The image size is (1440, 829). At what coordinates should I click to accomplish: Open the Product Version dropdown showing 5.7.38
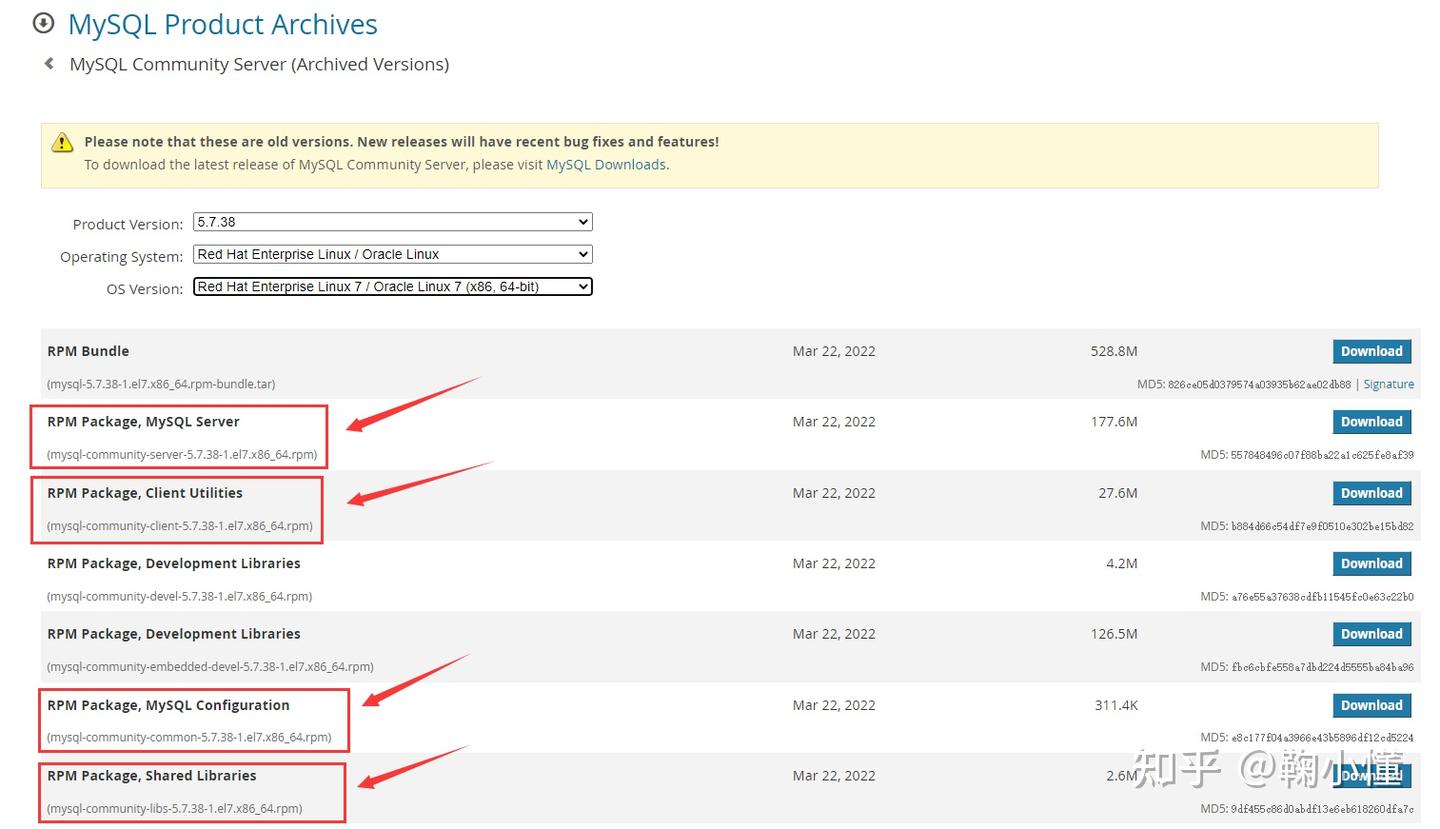393,222
